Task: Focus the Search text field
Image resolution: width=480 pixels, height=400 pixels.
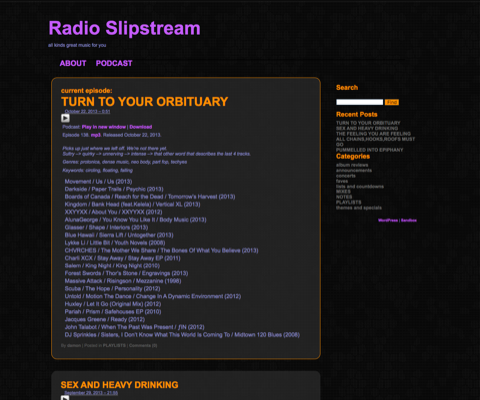Action: (360, 102)
